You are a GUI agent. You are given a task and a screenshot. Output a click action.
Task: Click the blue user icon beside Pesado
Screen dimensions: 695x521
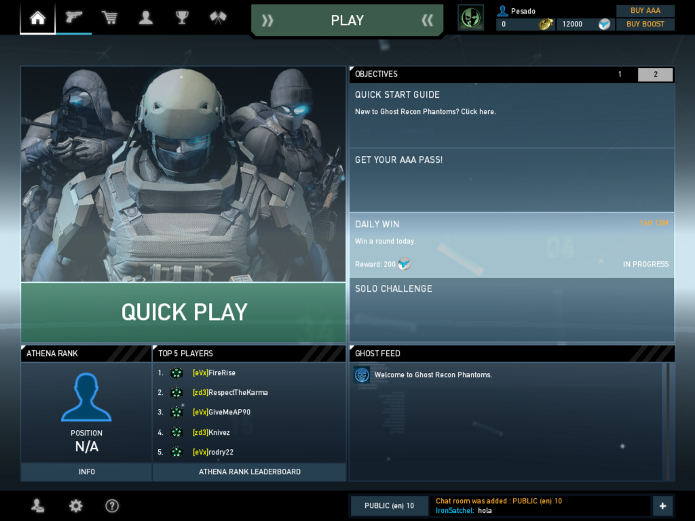tap(502, 11)
